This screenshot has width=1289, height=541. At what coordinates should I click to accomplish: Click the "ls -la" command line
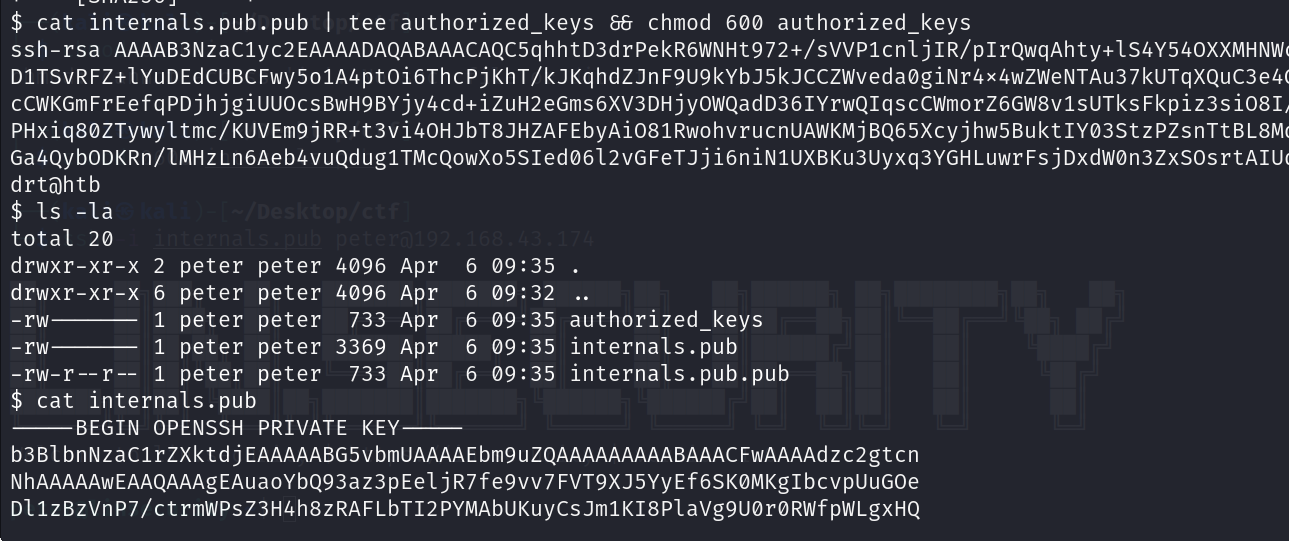(62, 212)
